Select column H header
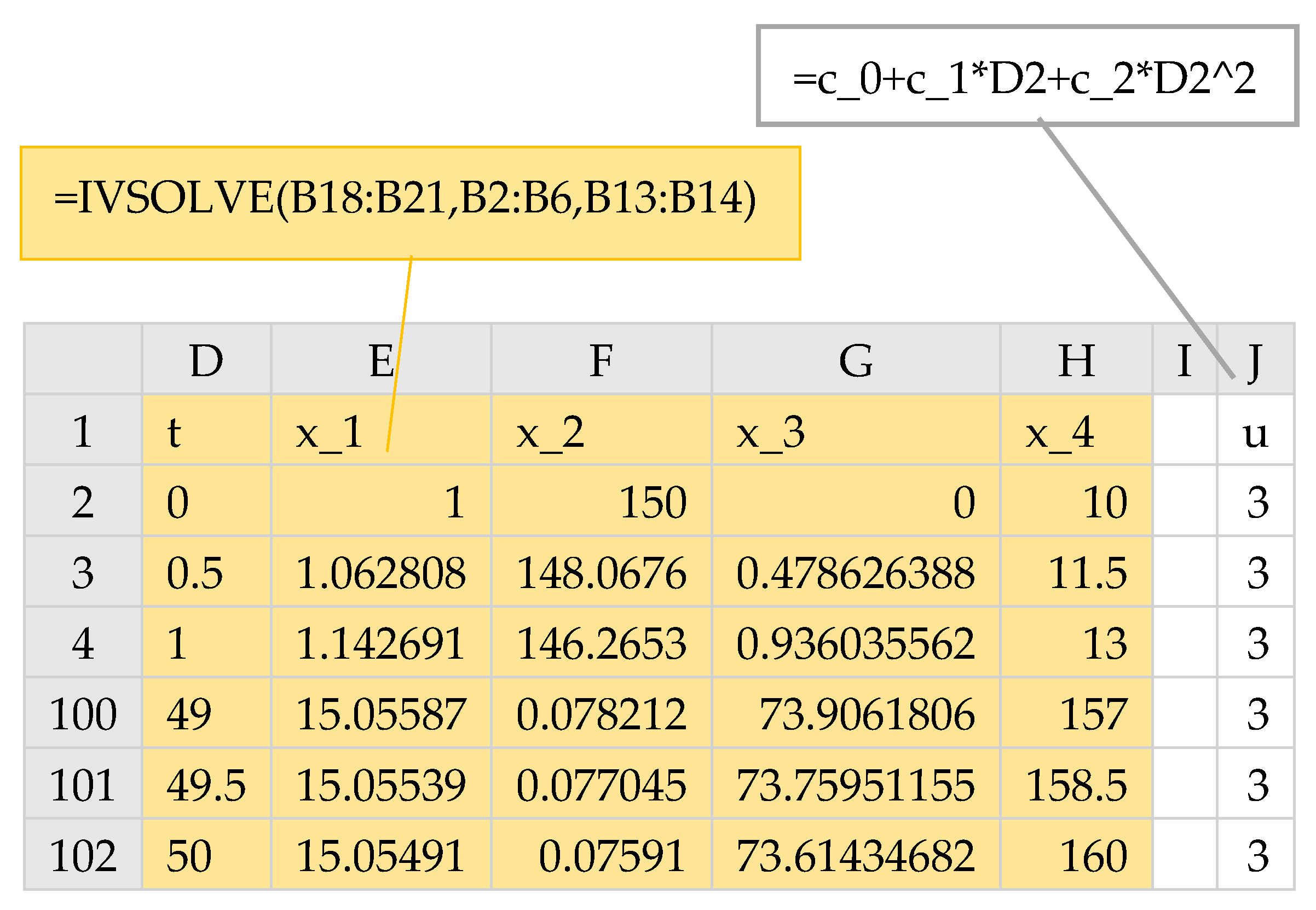The image size is (1316, 910). click(x=1076, y=360)
